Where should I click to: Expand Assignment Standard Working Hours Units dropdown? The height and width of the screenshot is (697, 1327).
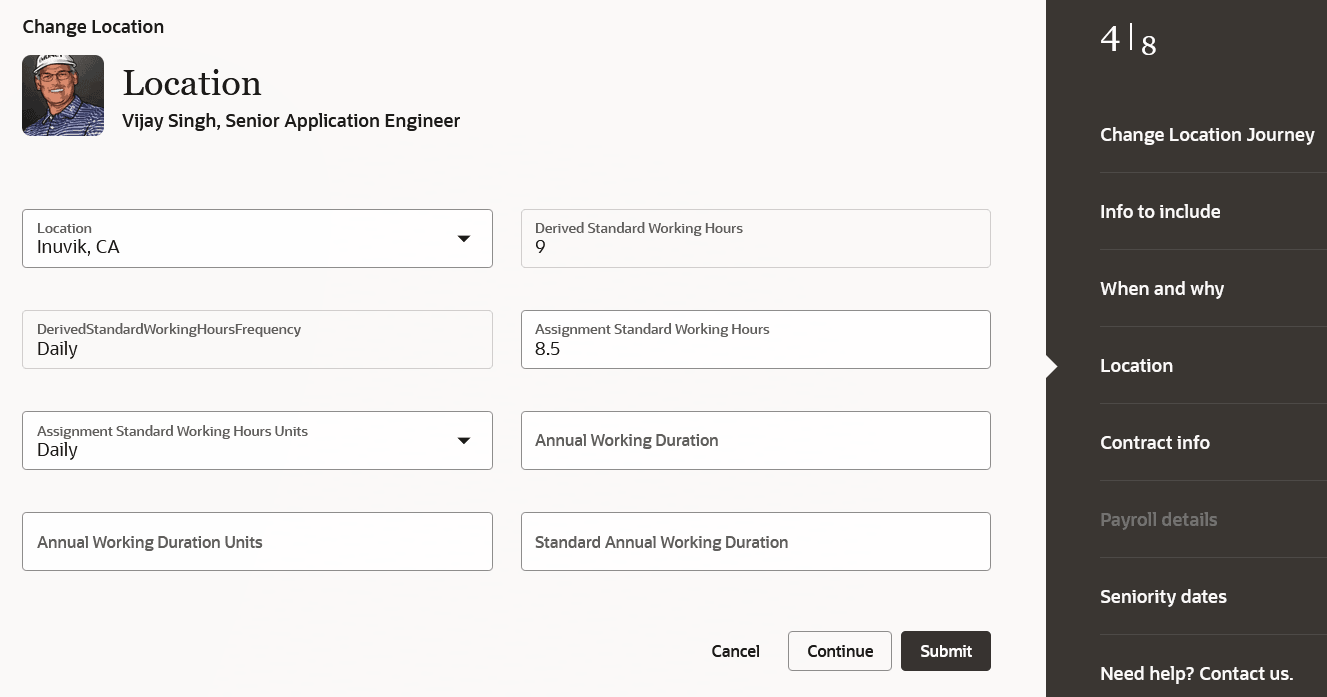[x=464, y=440]
